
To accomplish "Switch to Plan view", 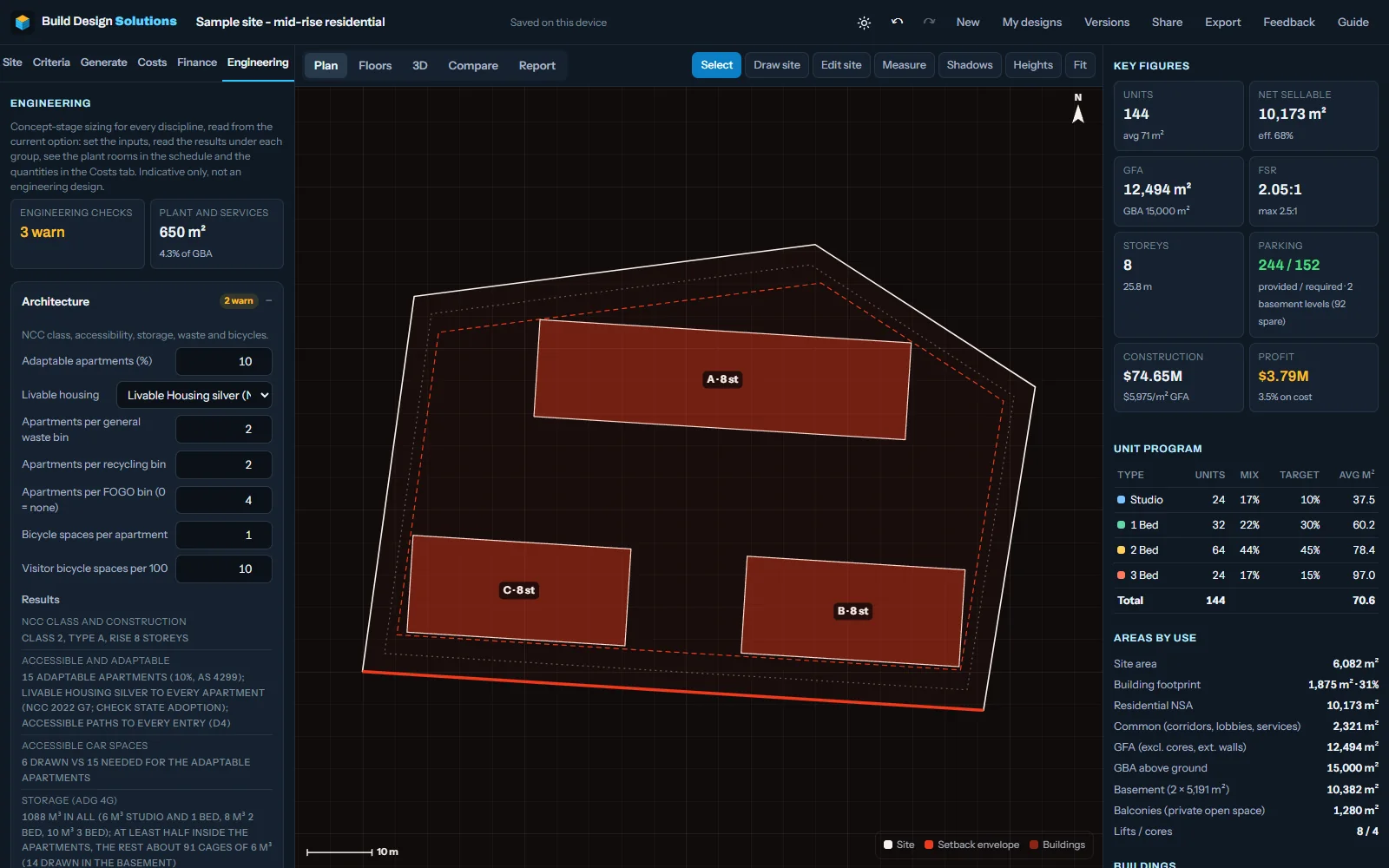I will (x=326, y=65).
